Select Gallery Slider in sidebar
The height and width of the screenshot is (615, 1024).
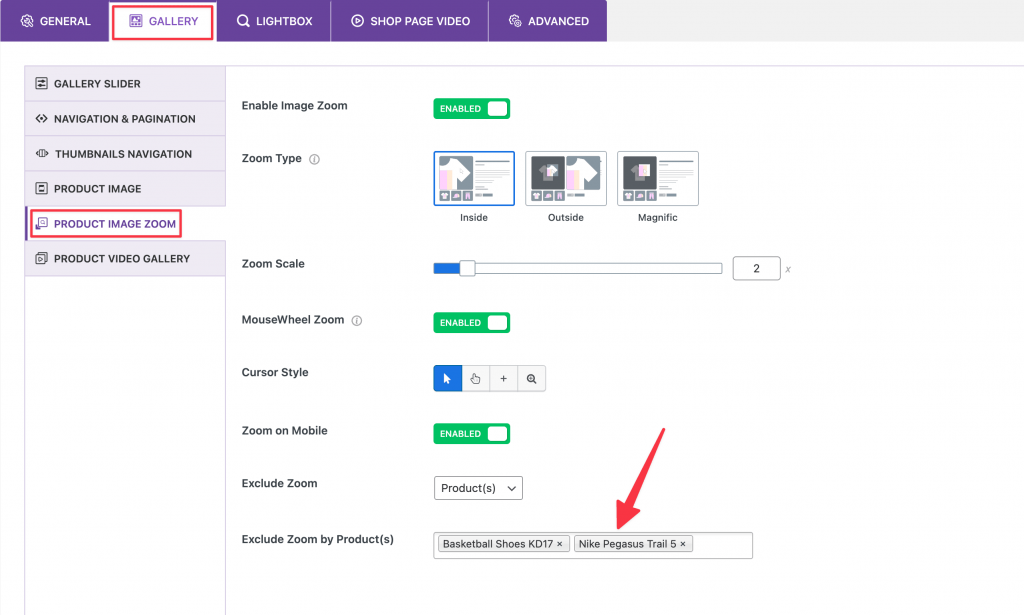tap(125, 84)
